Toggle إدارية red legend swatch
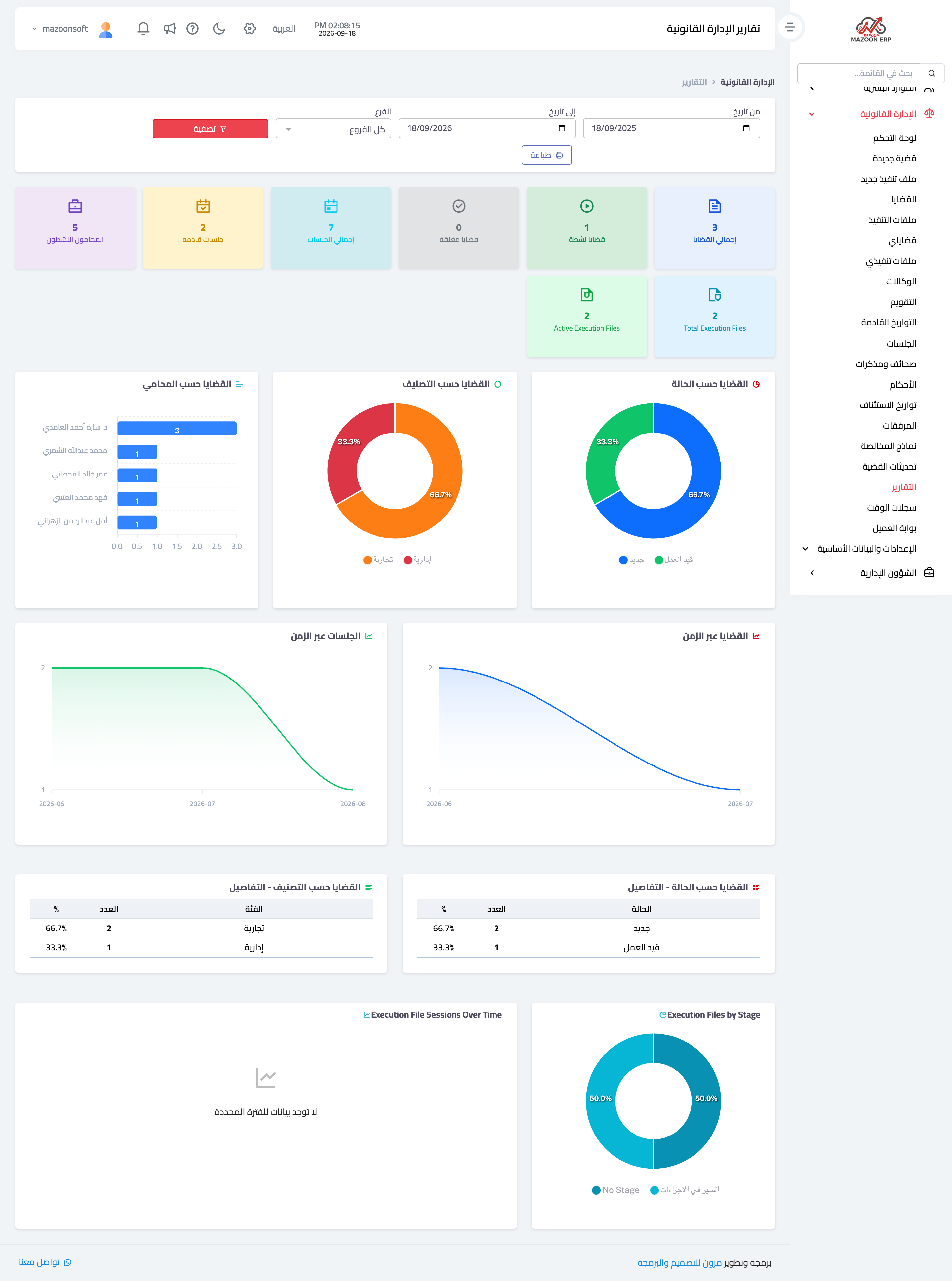Image resolution: width=952 pixels, height=1281 pixels. pyautogui.click(x=408, y=560)
